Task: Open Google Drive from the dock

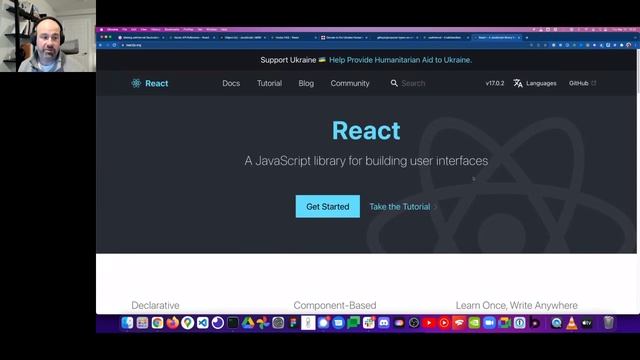Action: 248,323
